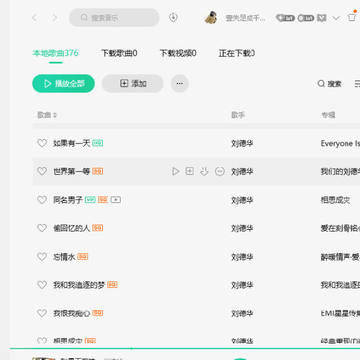Click the SQ badge on 我和我追逐的梦

coord(112,285)
